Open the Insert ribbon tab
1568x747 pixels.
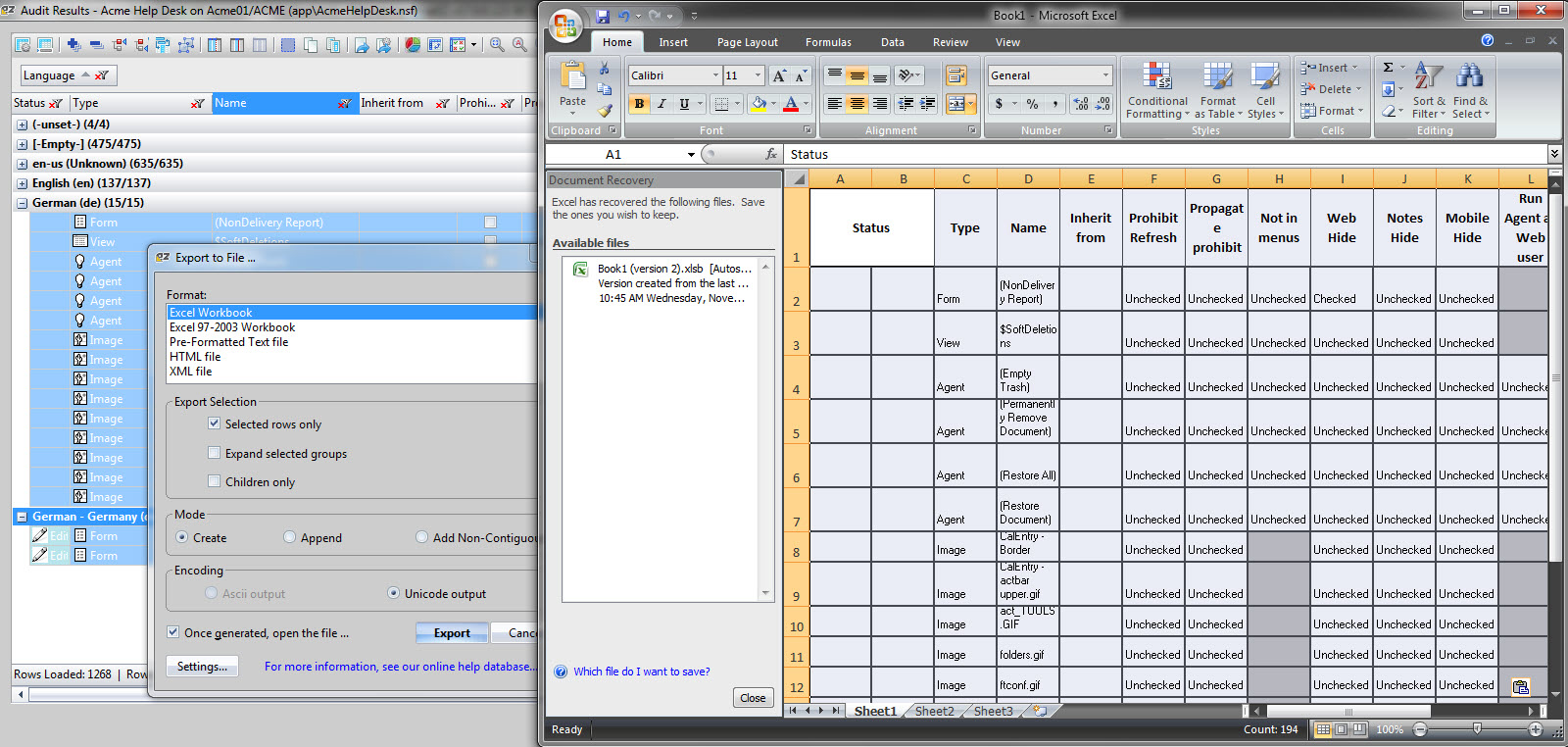pyautogui.click(x=673, y=42)
